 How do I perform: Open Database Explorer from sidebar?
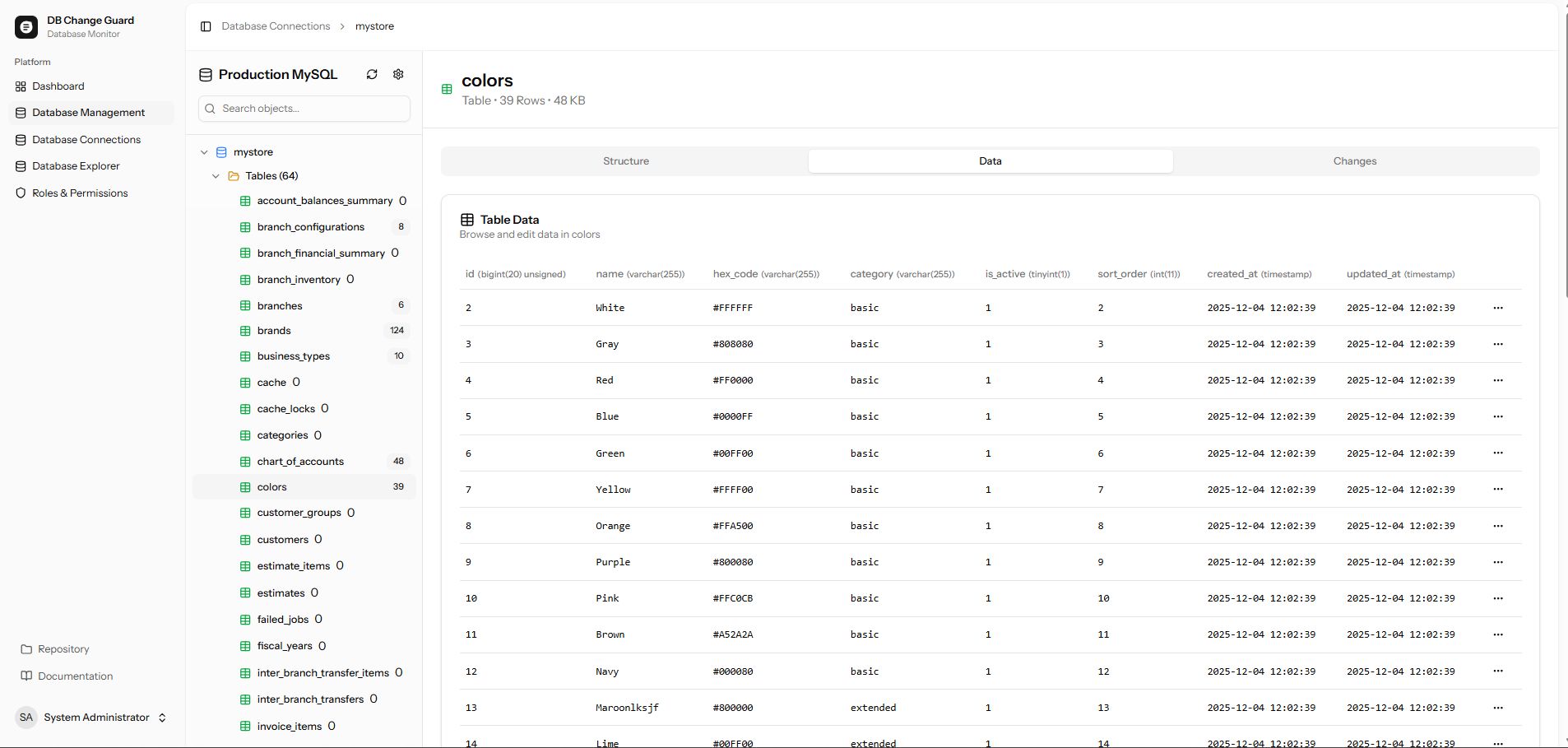76,166
